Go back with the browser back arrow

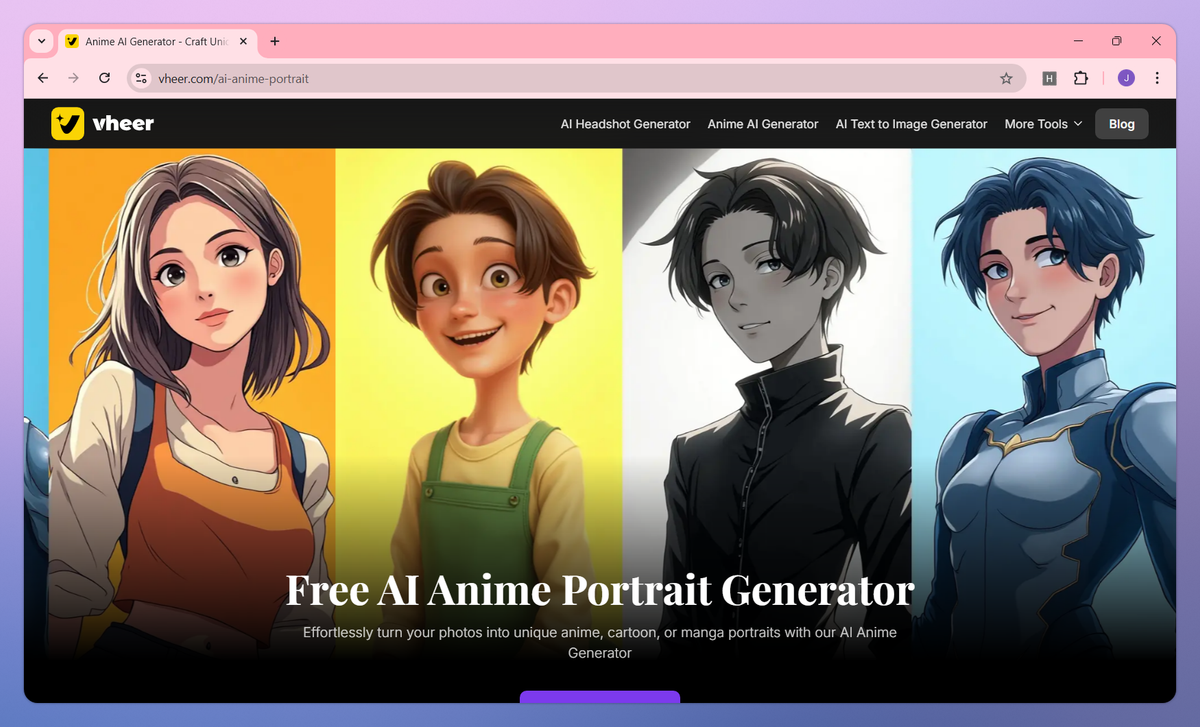click(x=42, y=78)
